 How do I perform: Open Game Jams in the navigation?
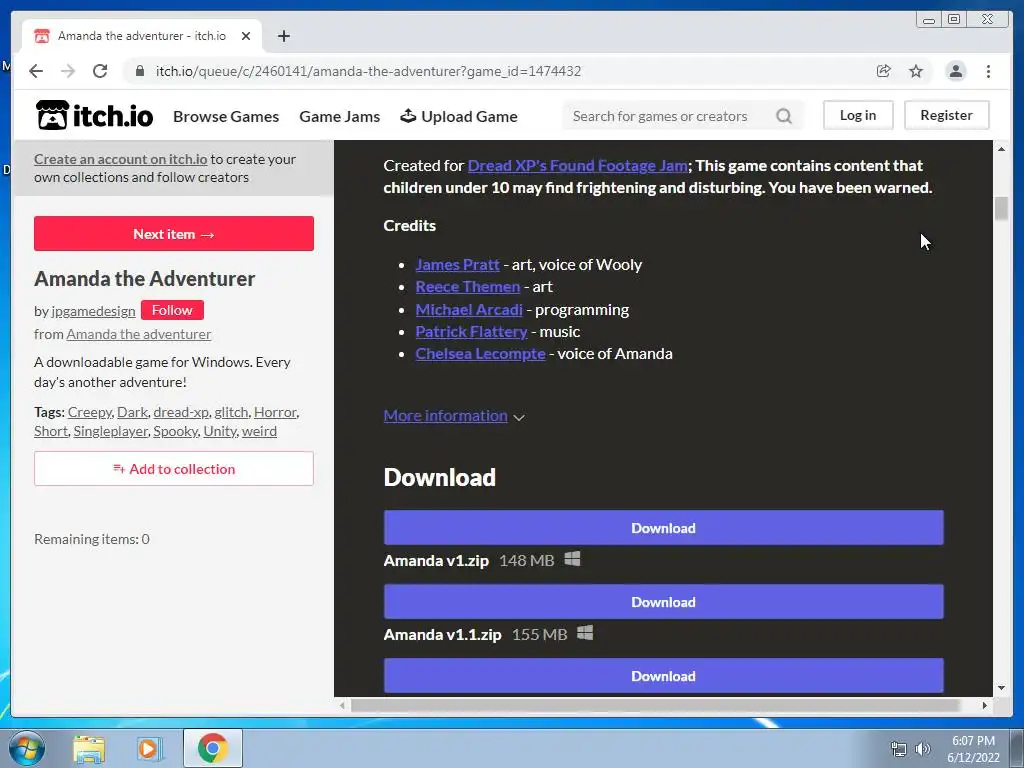340,116
